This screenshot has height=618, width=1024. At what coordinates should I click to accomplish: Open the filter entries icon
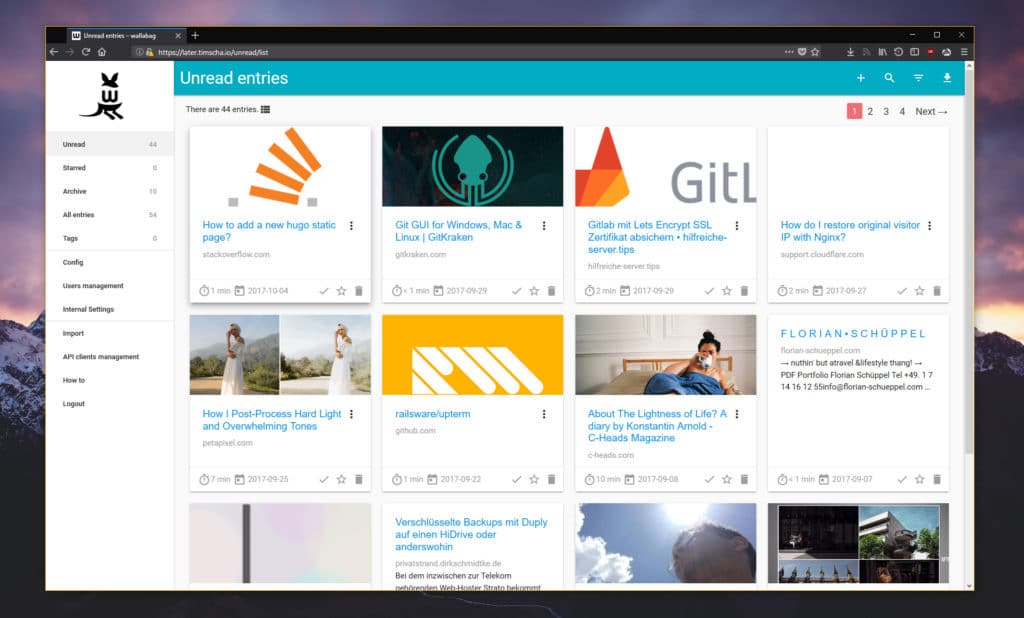(918, 78)
